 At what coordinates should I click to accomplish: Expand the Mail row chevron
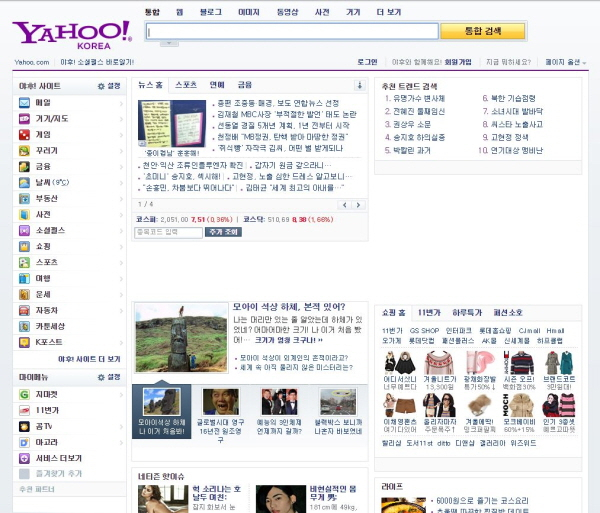coord(121,103)
